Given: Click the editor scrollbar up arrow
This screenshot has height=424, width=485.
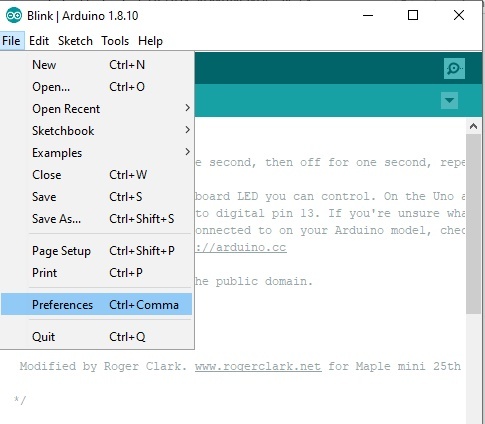Looking at the screenshot, I should 473,126.
